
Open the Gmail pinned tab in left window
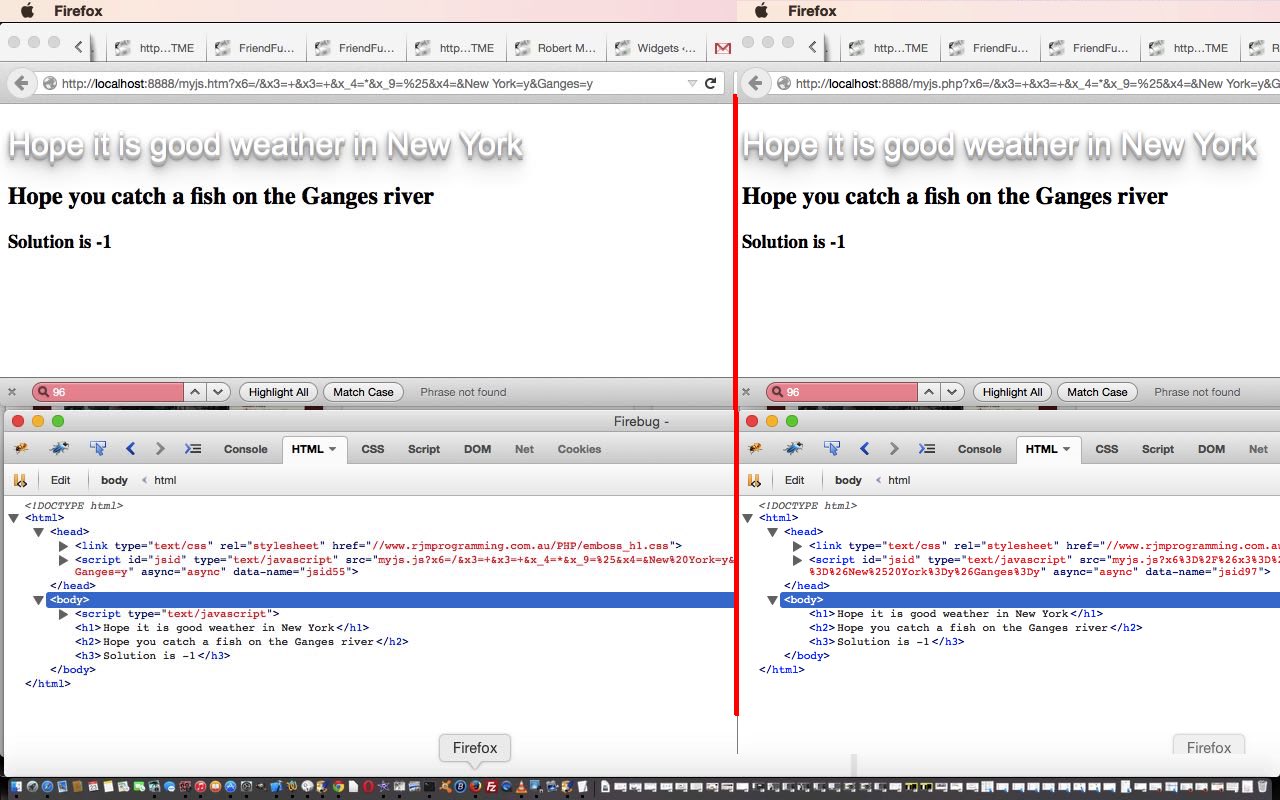(x=722, y=48)
